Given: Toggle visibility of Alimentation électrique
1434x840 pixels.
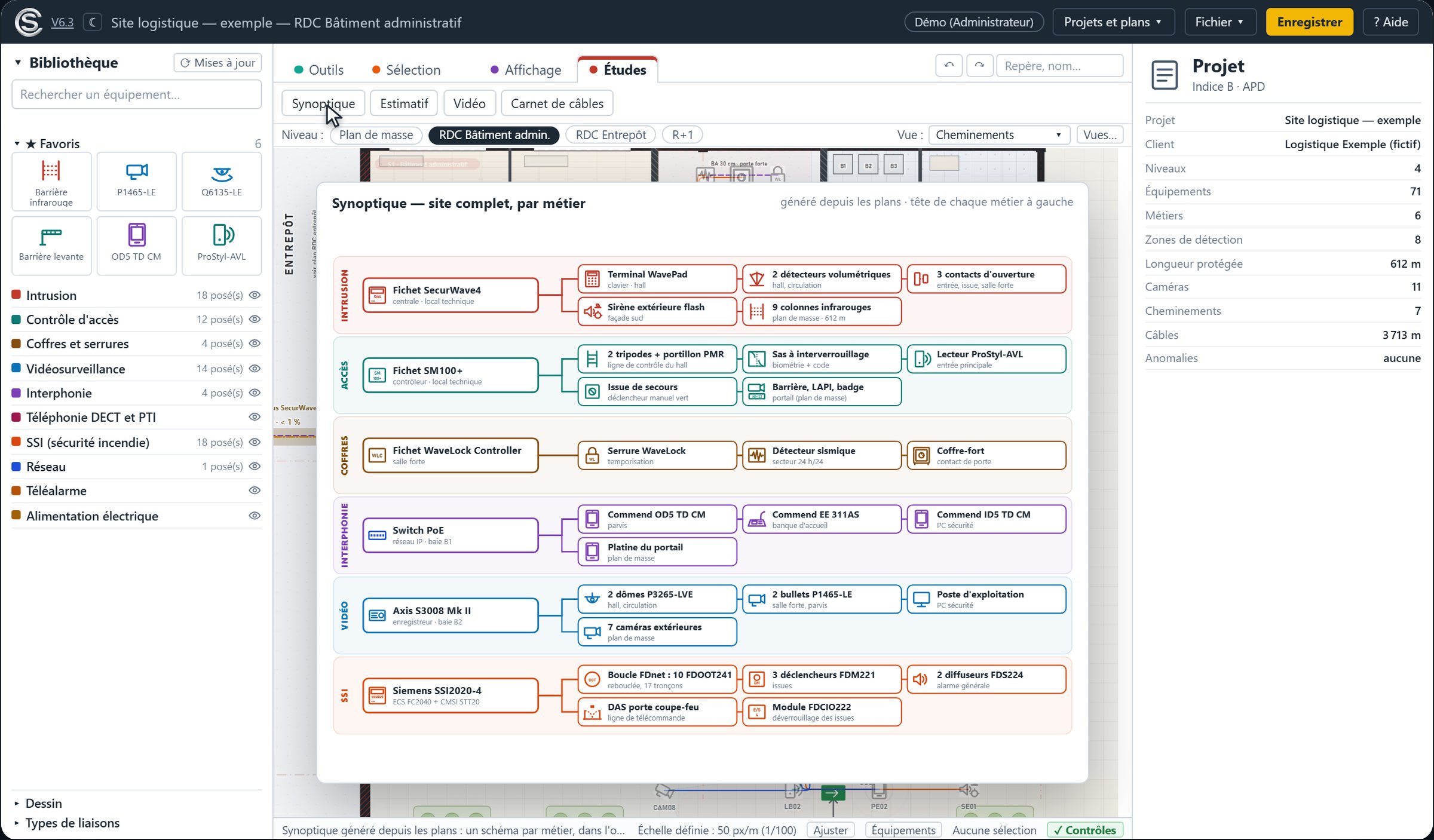Looking at the screenshot, I should [255, 516].
